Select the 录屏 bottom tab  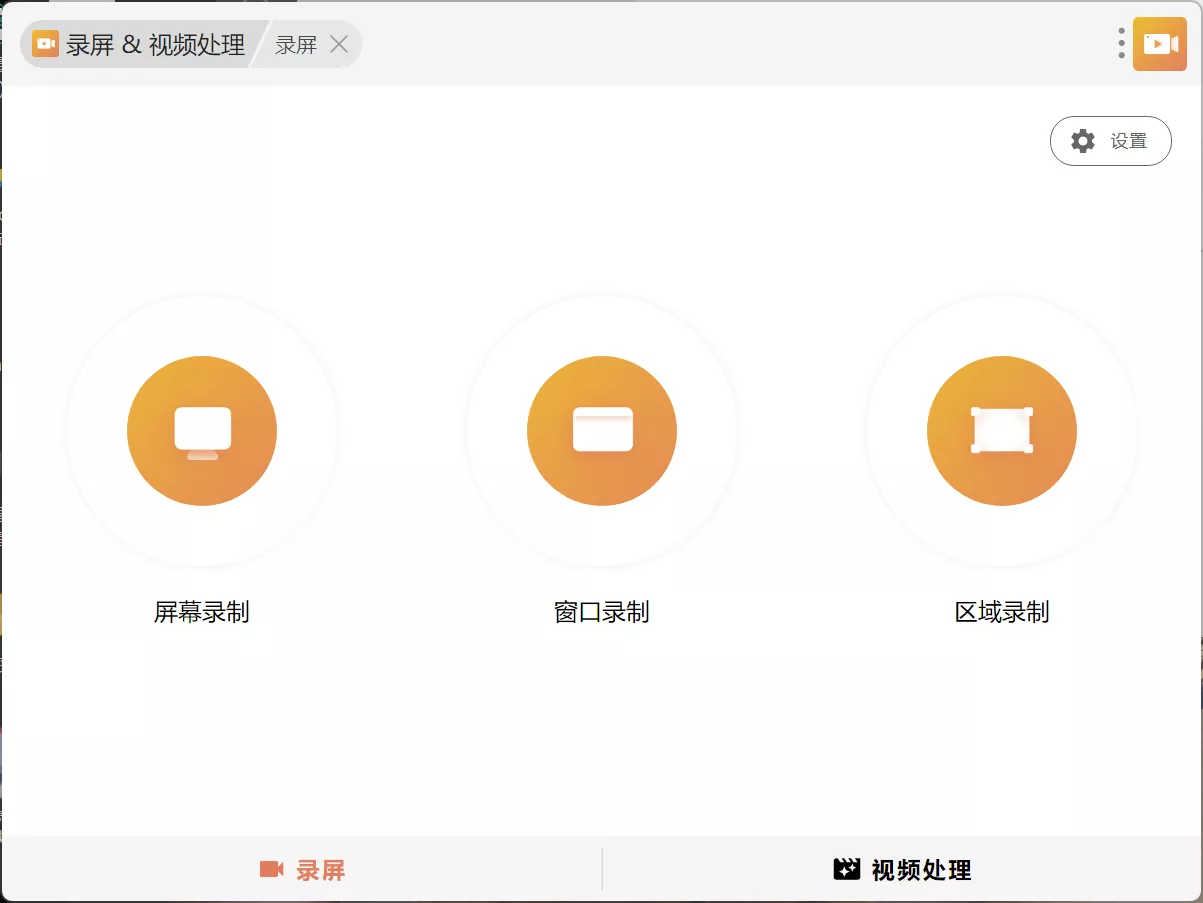[303, 869]
